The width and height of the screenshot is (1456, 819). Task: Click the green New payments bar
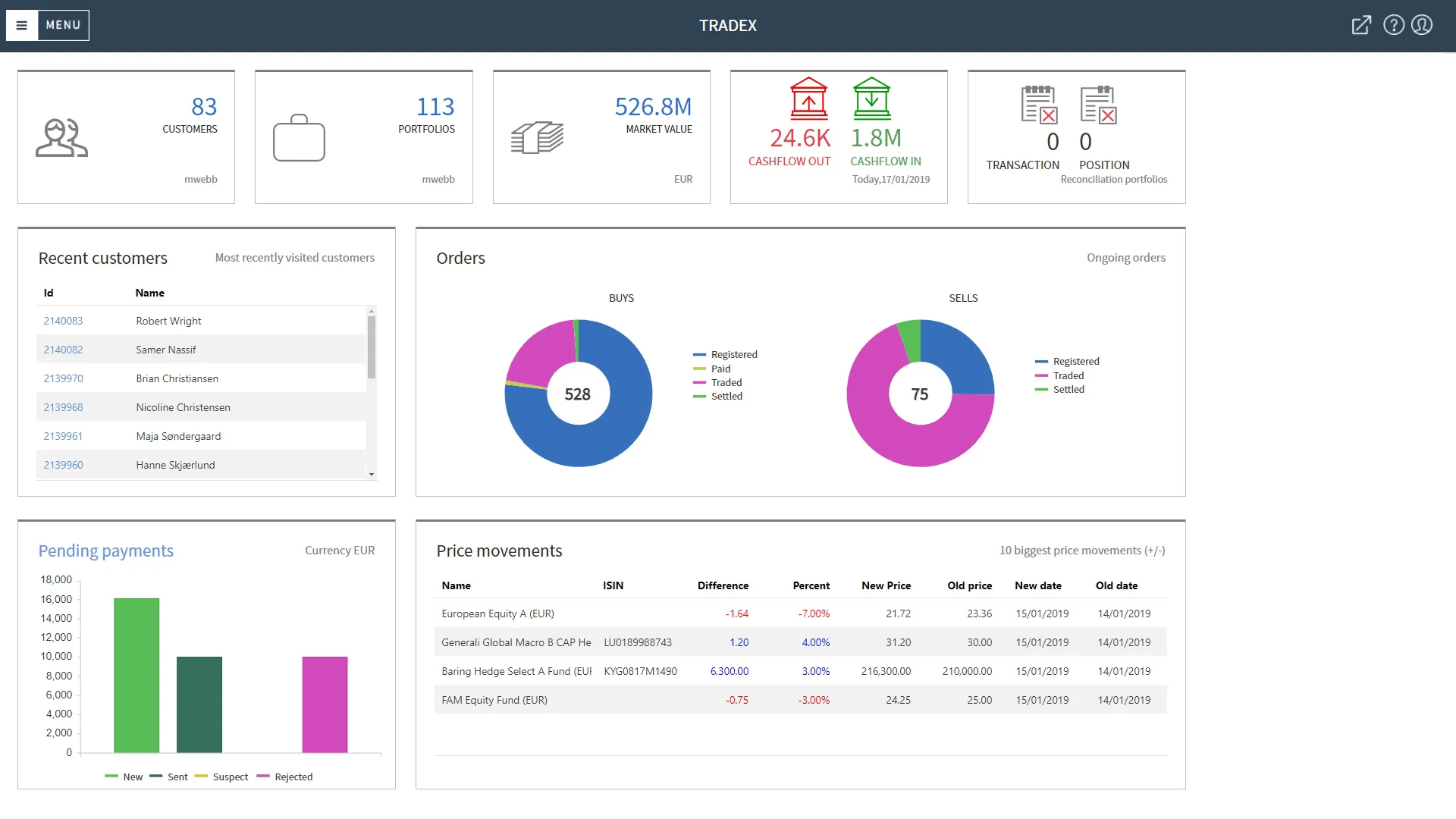tap(136, 675)
